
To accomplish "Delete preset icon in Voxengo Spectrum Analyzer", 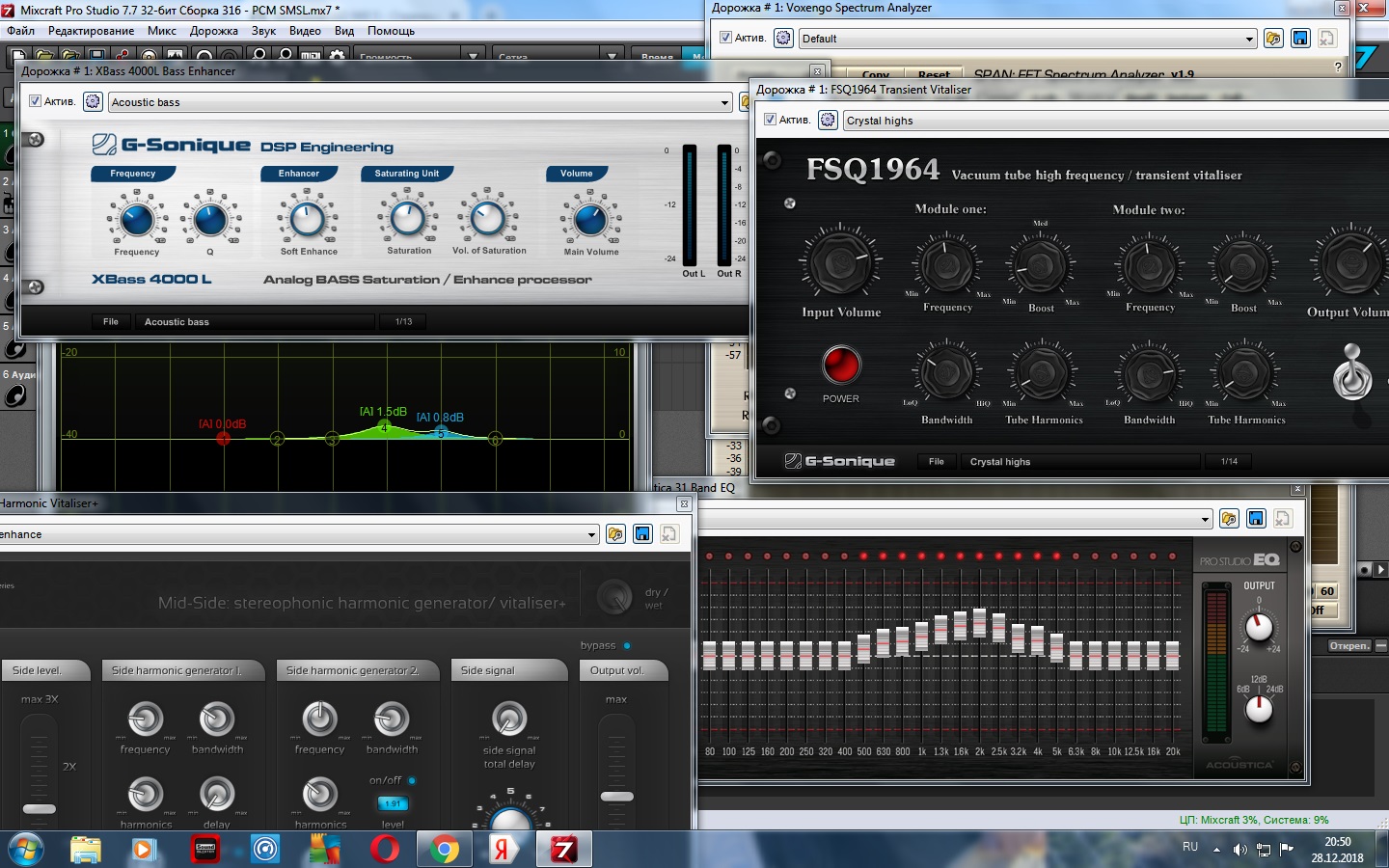I will [1327, 38].
